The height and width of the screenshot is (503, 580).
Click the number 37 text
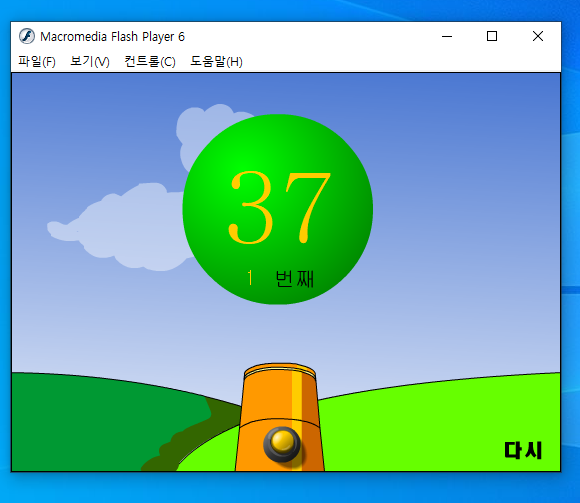coord(279,207)
